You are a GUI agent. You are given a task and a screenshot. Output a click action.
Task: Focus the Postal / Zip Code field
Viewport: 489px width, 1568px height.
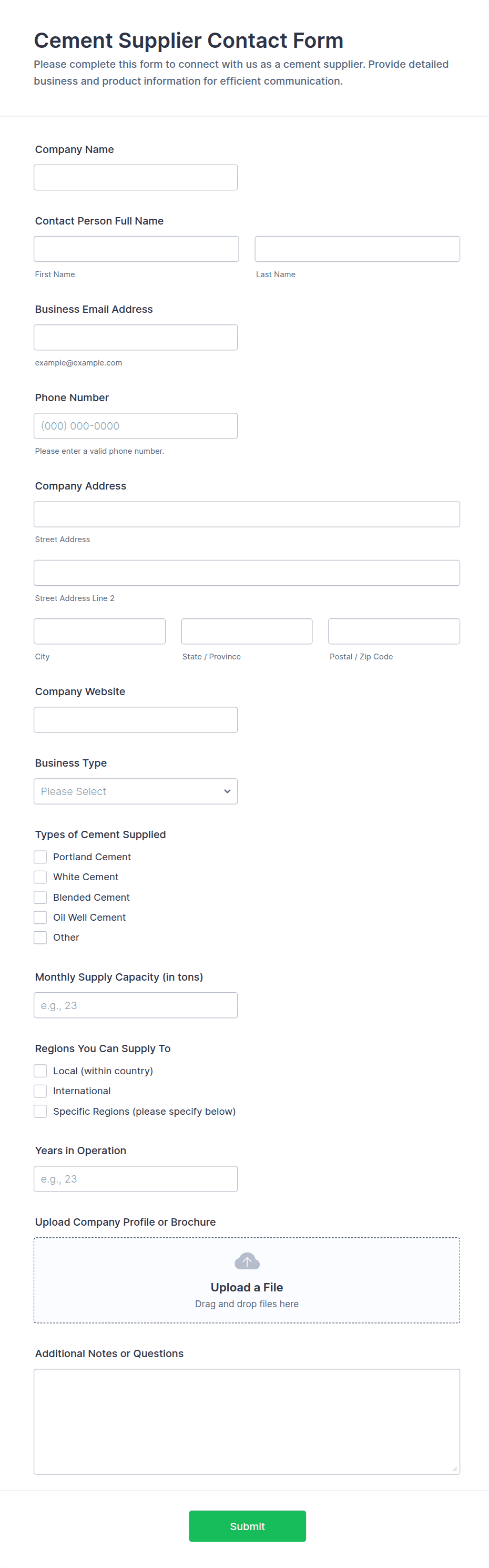[x=393, y=631]
